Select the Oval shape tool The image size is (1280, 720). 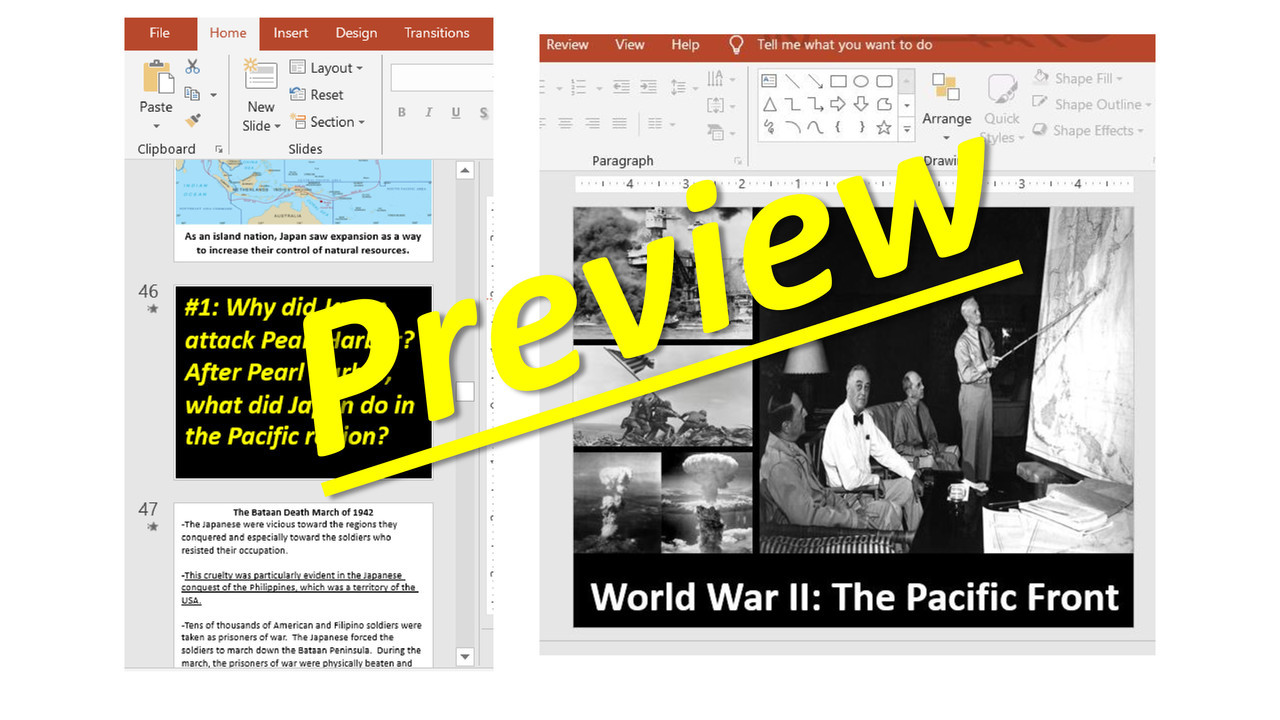861,81
